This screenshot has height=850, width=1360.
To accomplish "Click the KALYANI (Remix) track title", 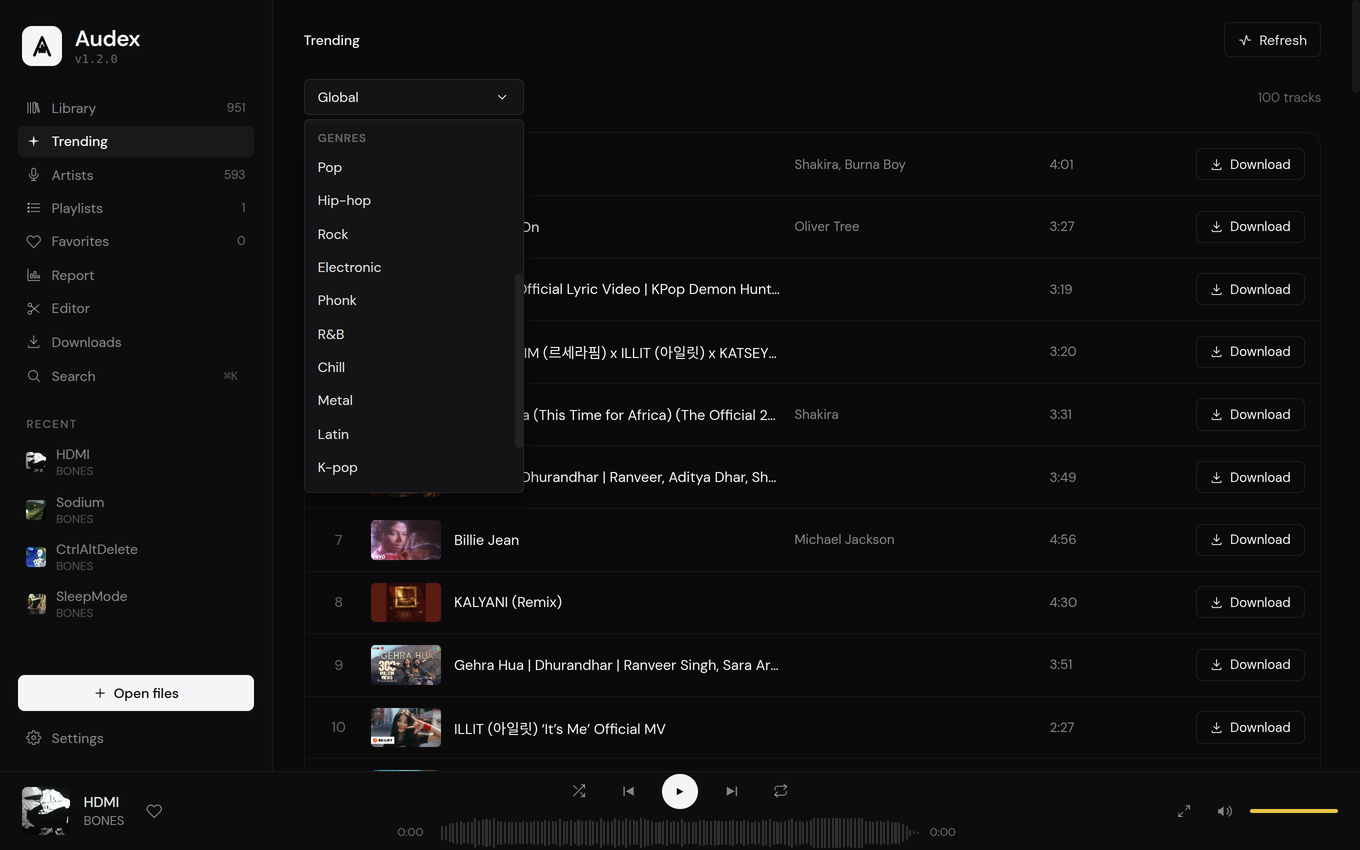I will (x=508, y=602).
